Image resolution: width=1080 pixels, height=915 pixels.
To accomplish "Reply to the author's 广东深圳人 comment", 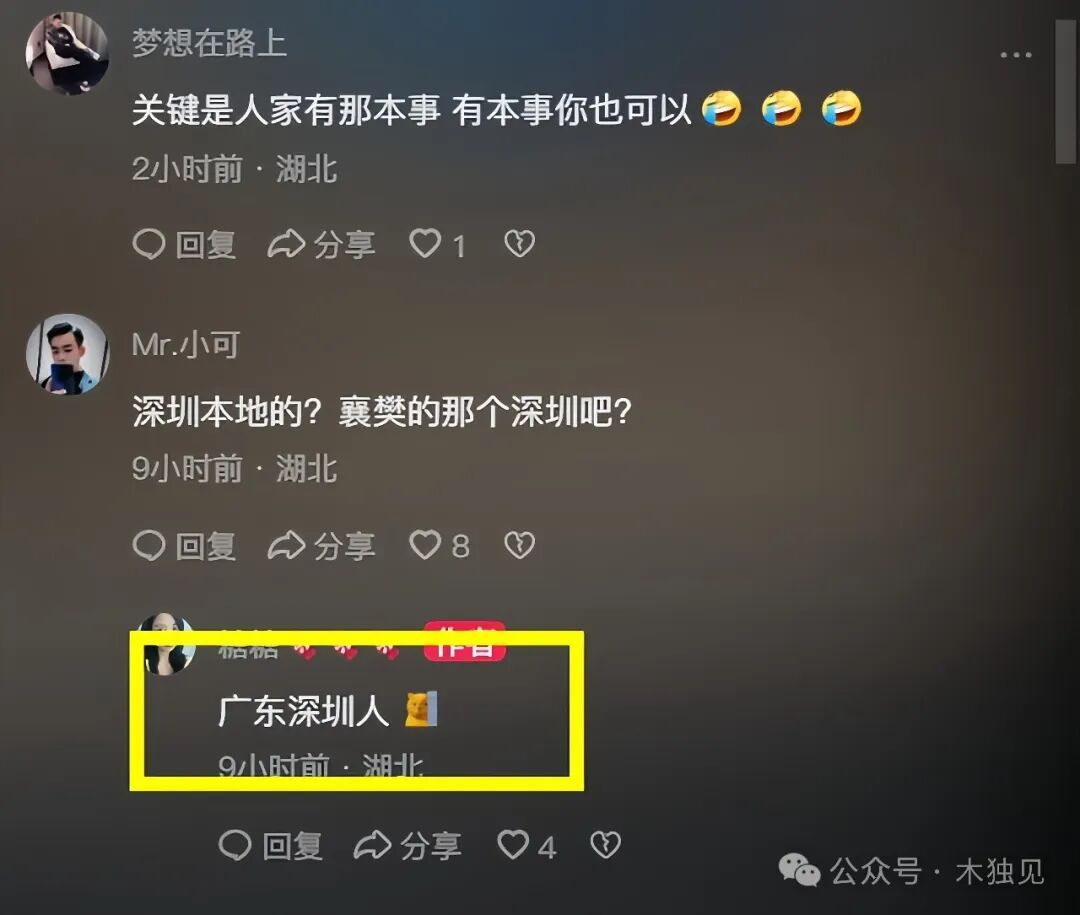I will click(271, 845).
